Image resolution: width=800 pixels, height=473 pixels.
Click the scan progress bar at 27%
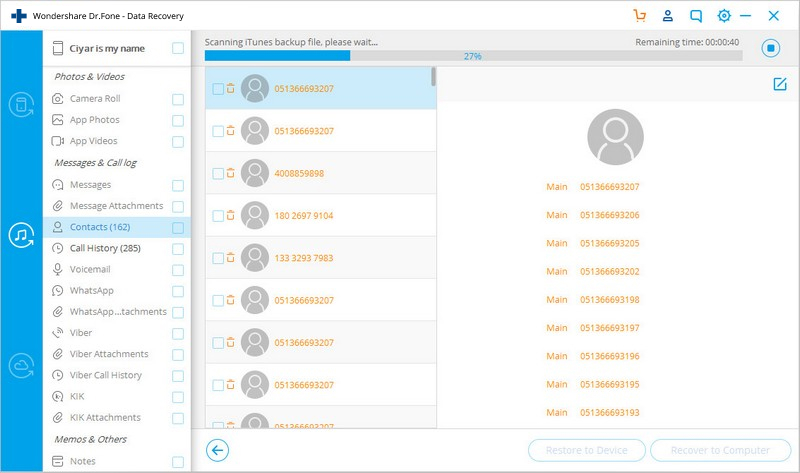[473, 56]
